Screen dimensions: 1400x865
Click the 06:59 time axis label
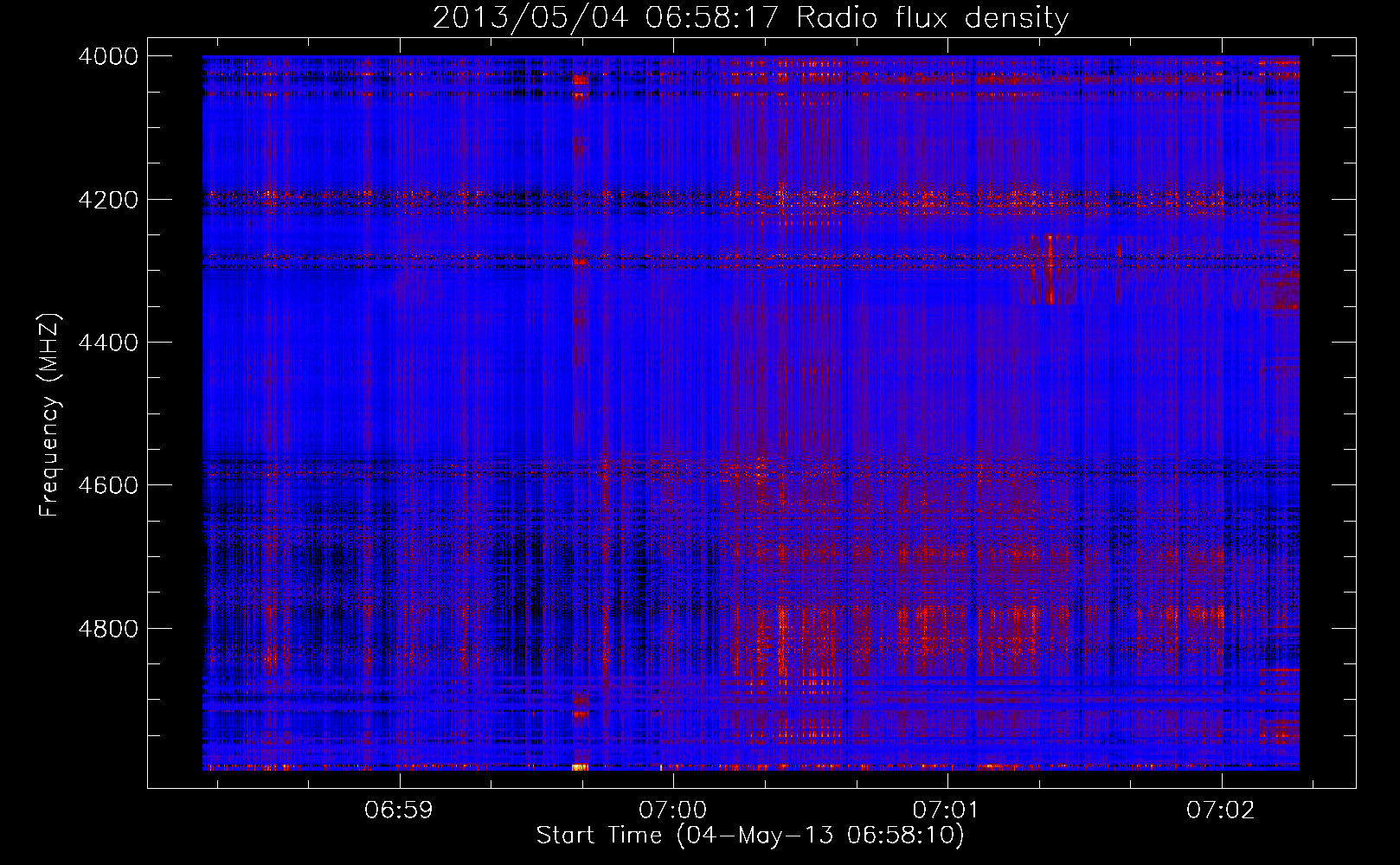[399, 811]
